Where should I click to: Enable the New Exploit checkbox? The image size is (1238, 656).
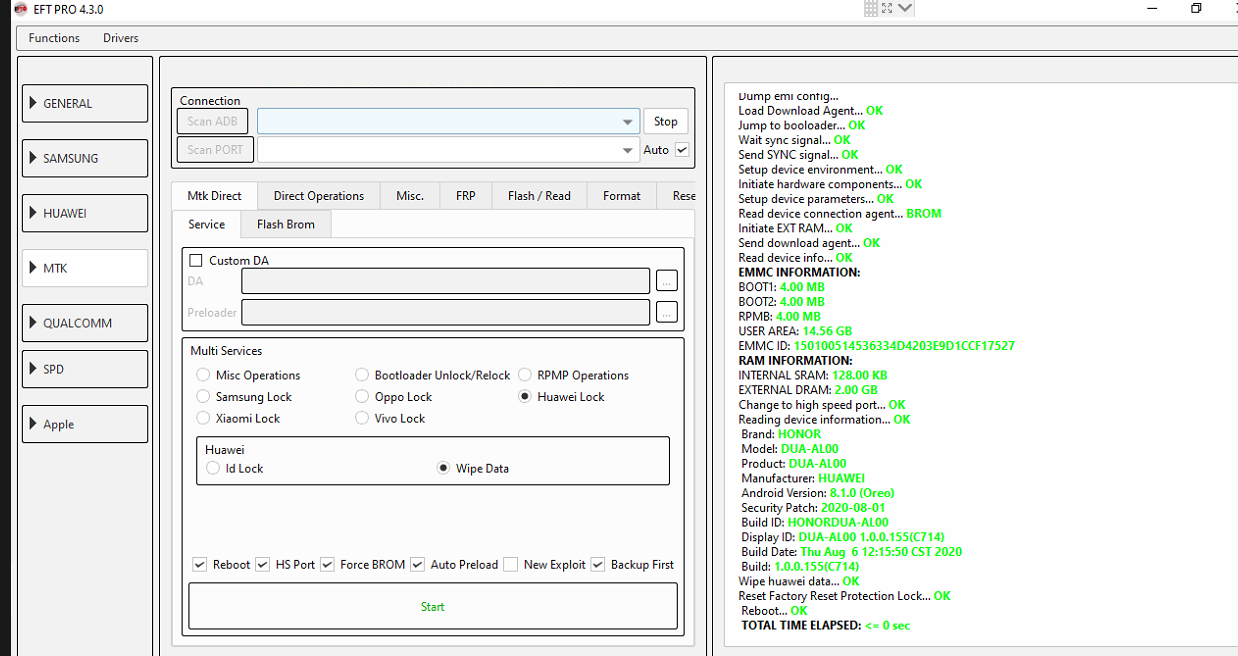(511, 565)
